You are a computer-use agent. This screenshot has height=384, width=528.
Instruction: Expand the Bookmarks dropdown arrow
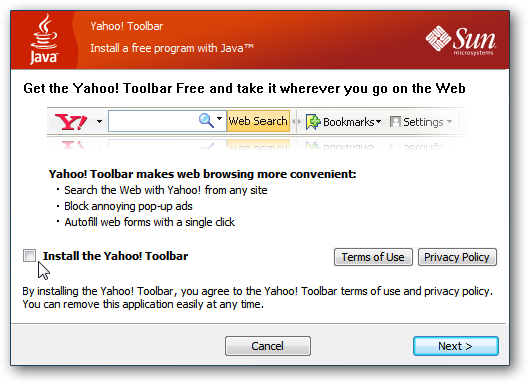click(x=378, y=121)
